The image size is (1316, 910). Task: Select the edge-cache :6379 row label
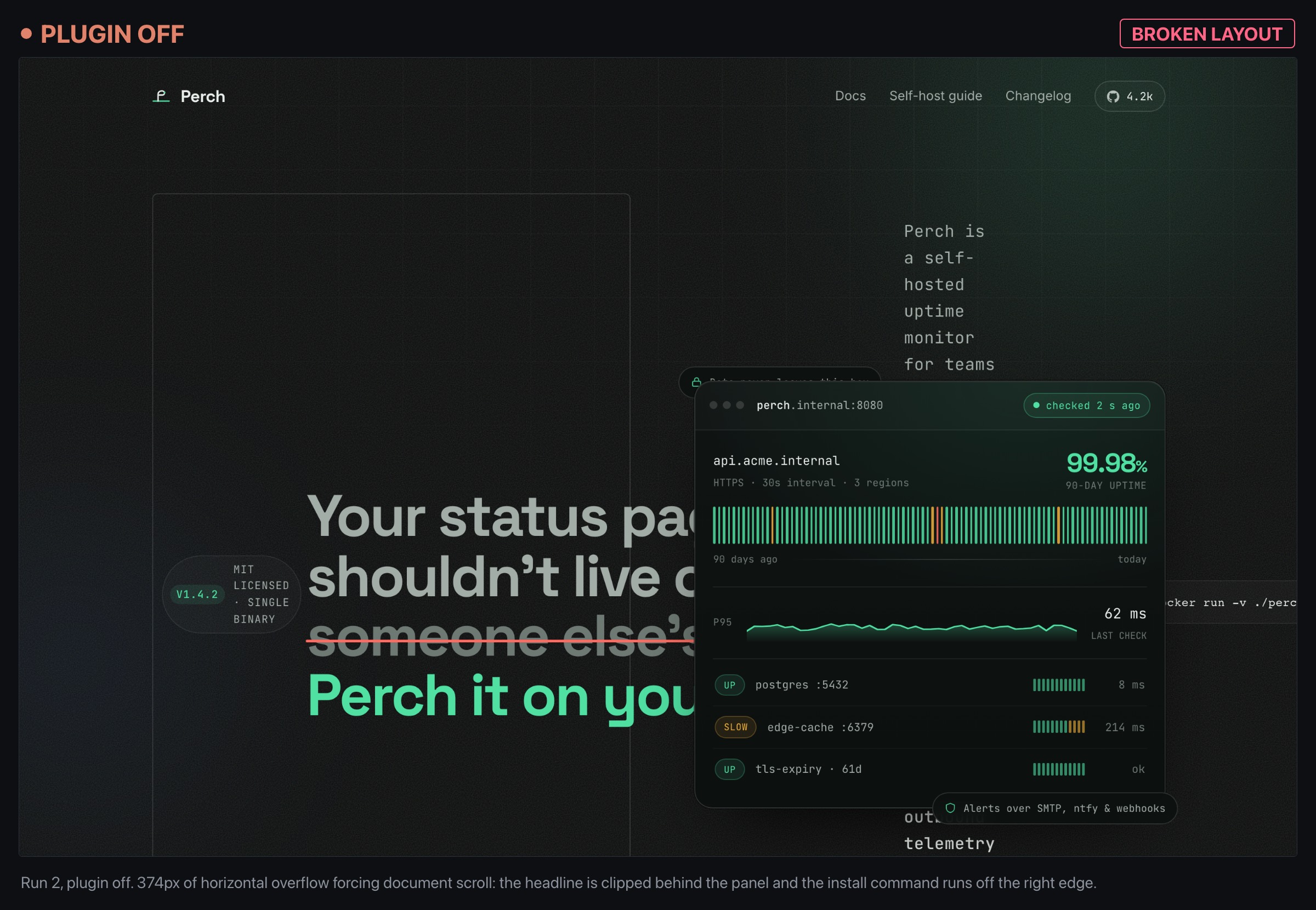[x=820, y=727]
